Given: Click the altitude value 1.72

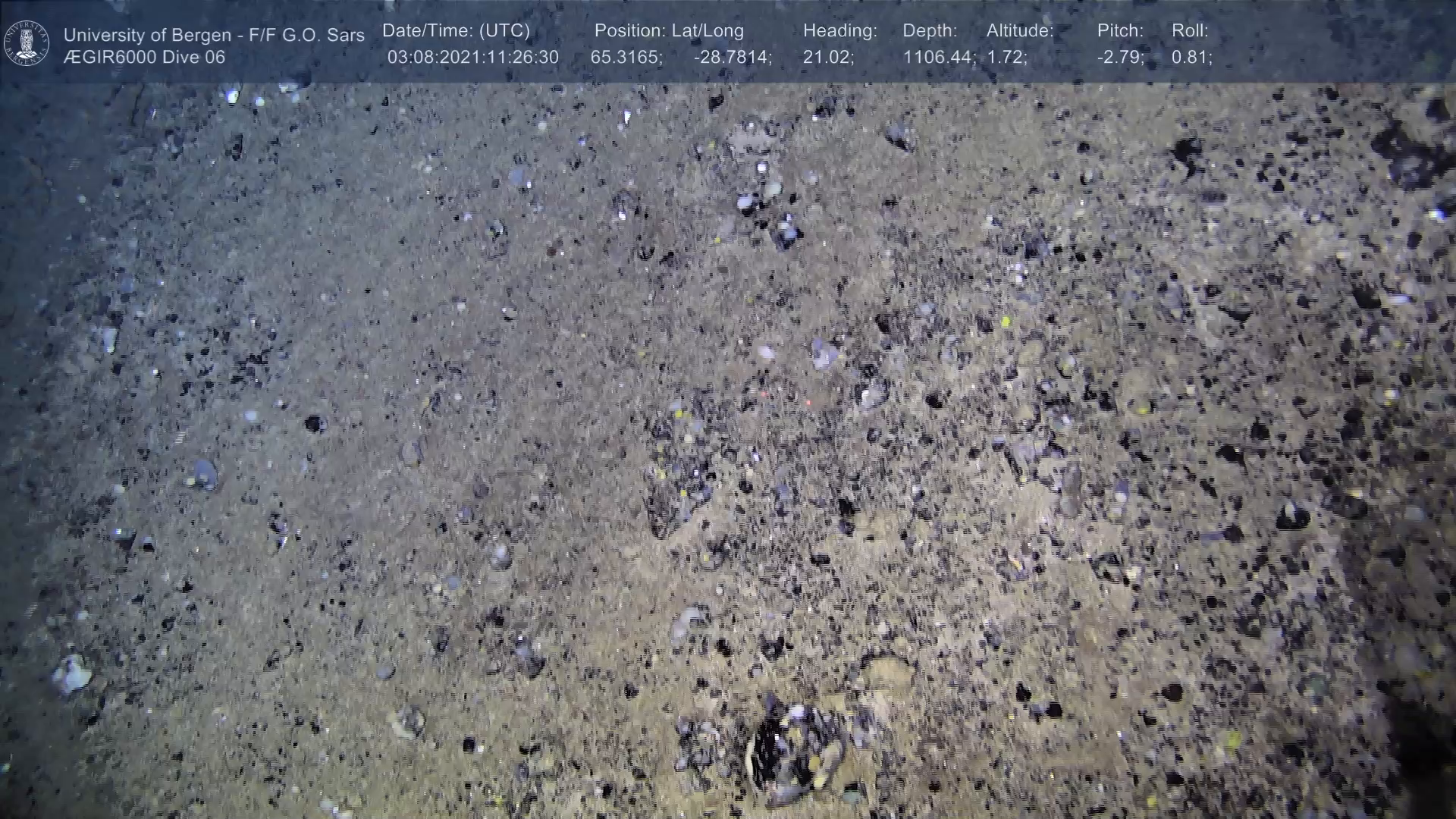Looking at the screenshot, I should (1006, 58).
